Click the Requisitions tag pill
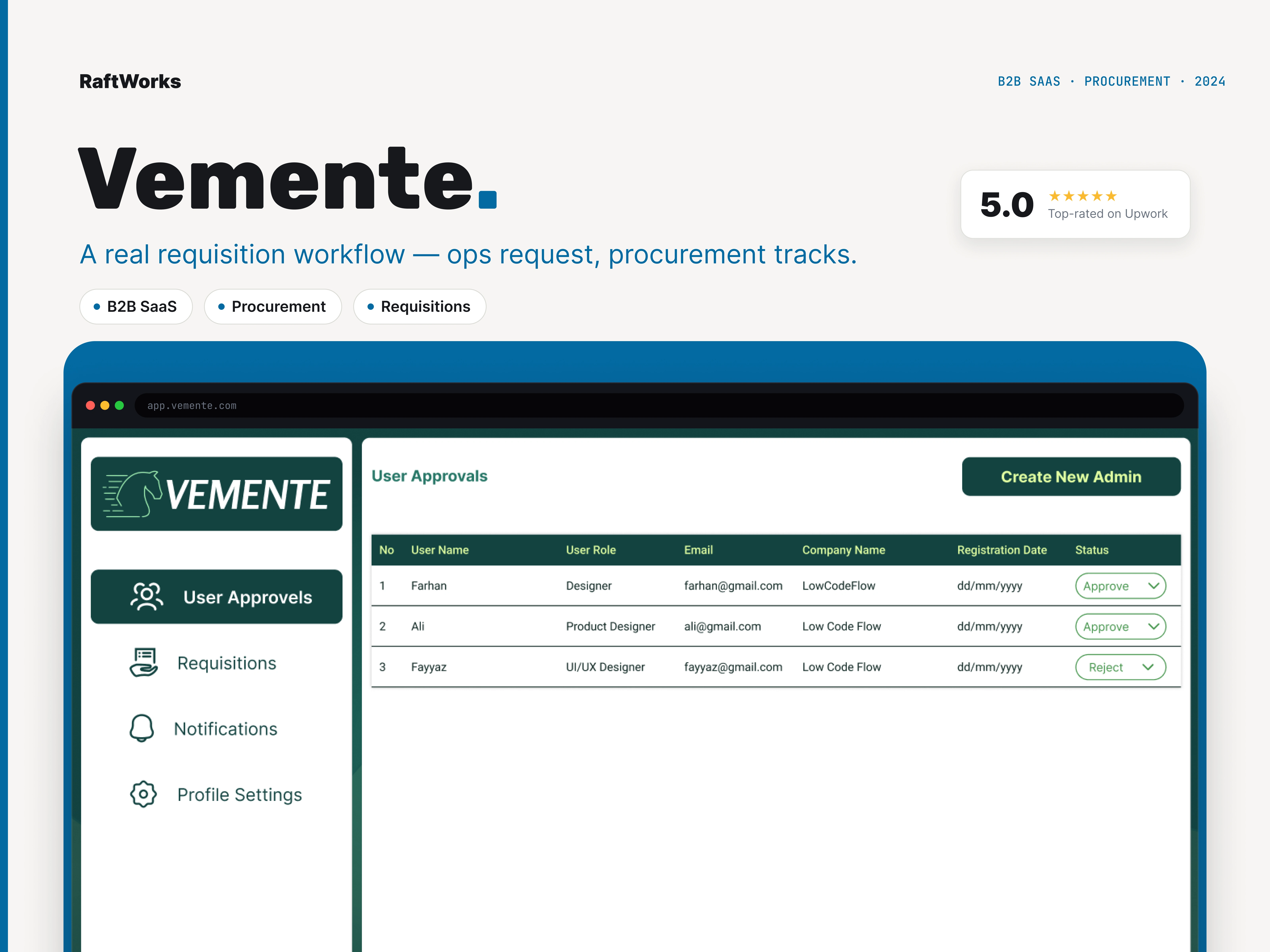 [x=420, y=306]
